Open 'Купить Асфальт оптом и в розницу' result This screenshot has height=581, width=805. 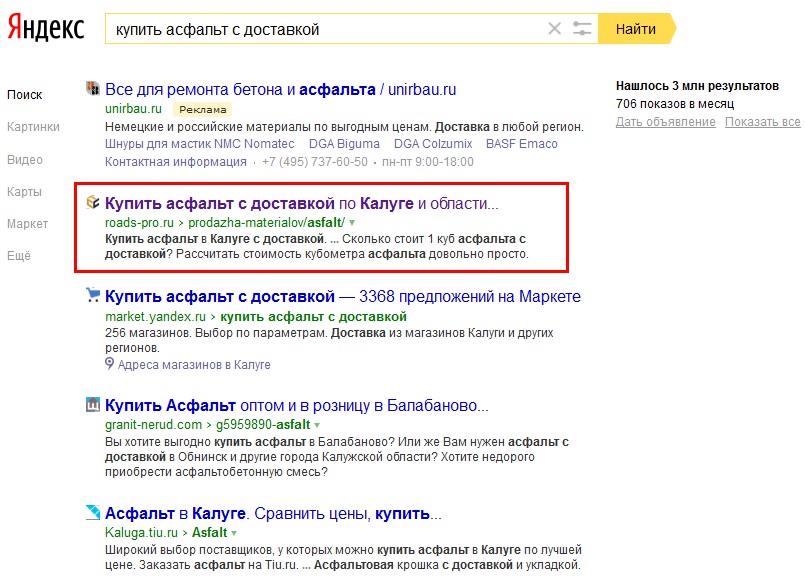tap(297, 405)
